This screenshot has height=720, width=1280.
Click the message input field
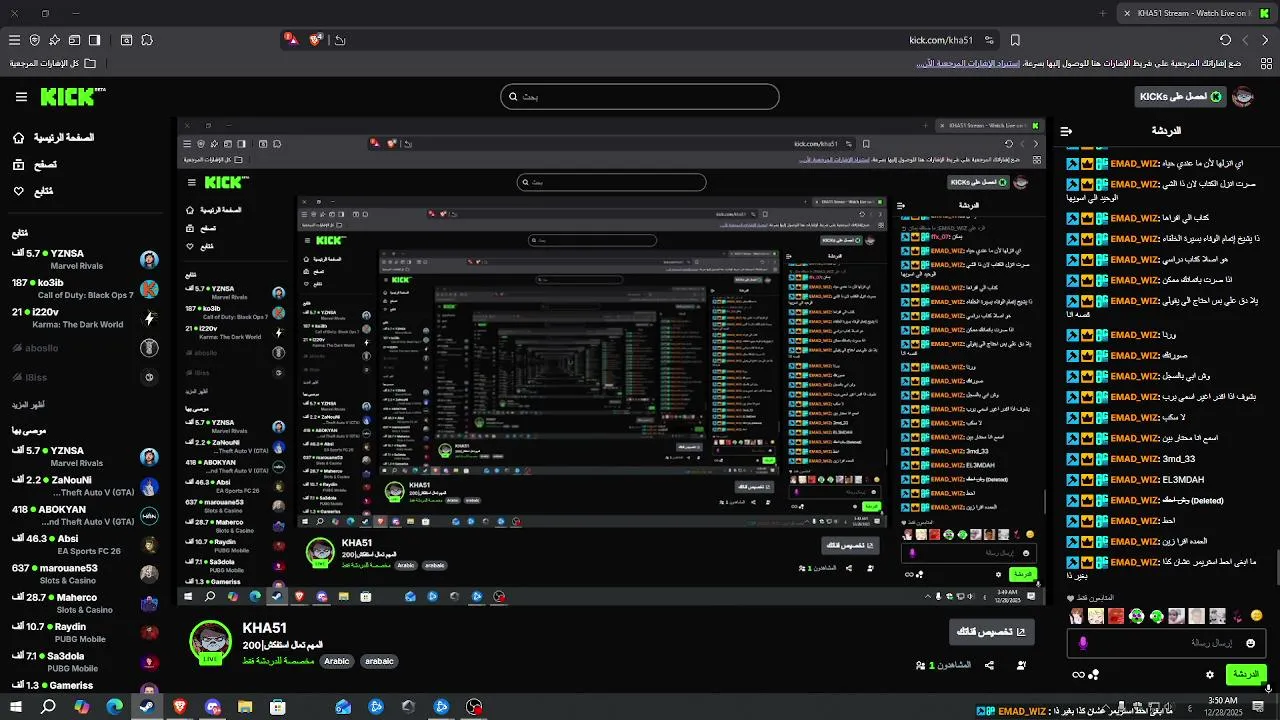pyautogui.click(x=1166, y=643)
